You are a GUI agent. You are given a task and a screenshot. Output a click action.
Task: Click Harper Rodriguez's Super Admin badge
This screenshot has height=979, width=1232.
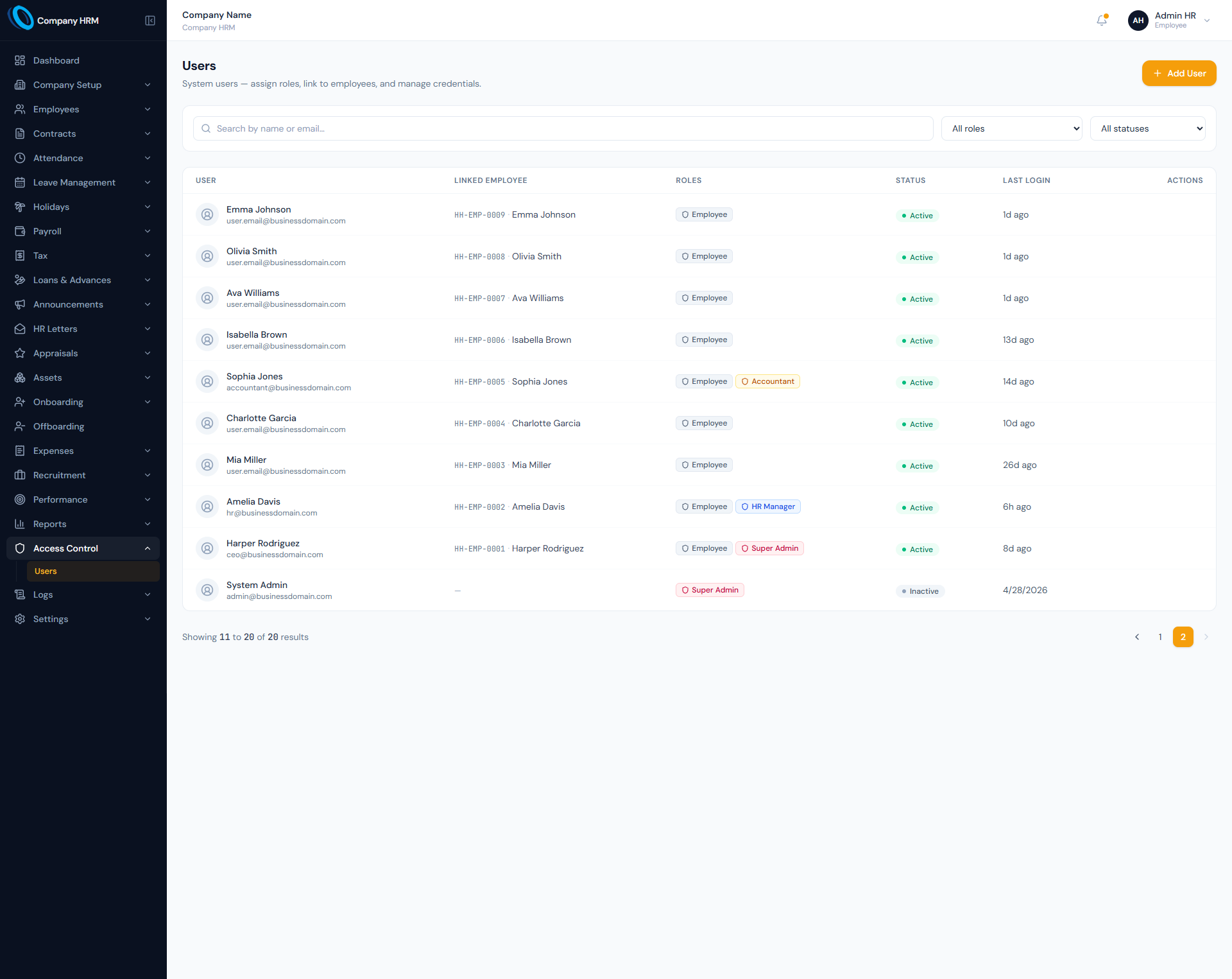click(x=769, y=548)
